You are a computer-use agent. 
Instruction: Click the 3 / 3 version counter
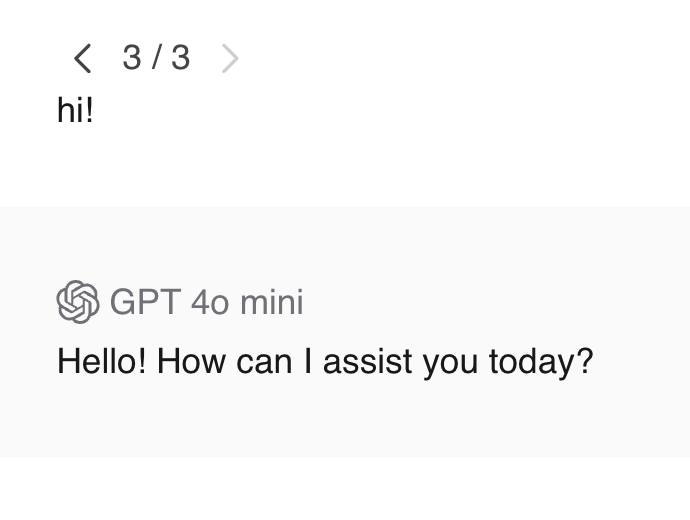pos(156,58)
